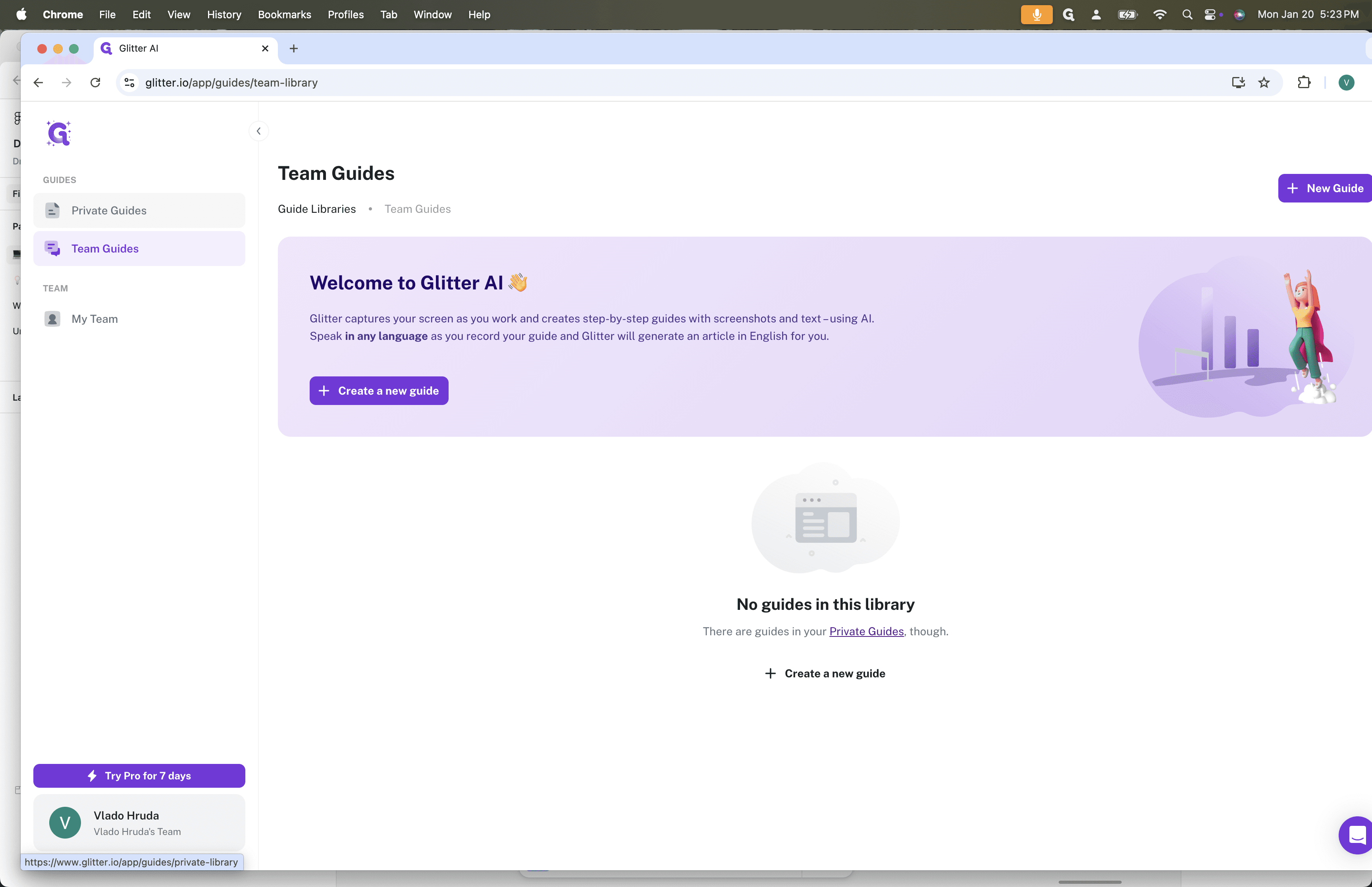
Task: Click the Glitter menu bar icon
Action: (1069, 14)
